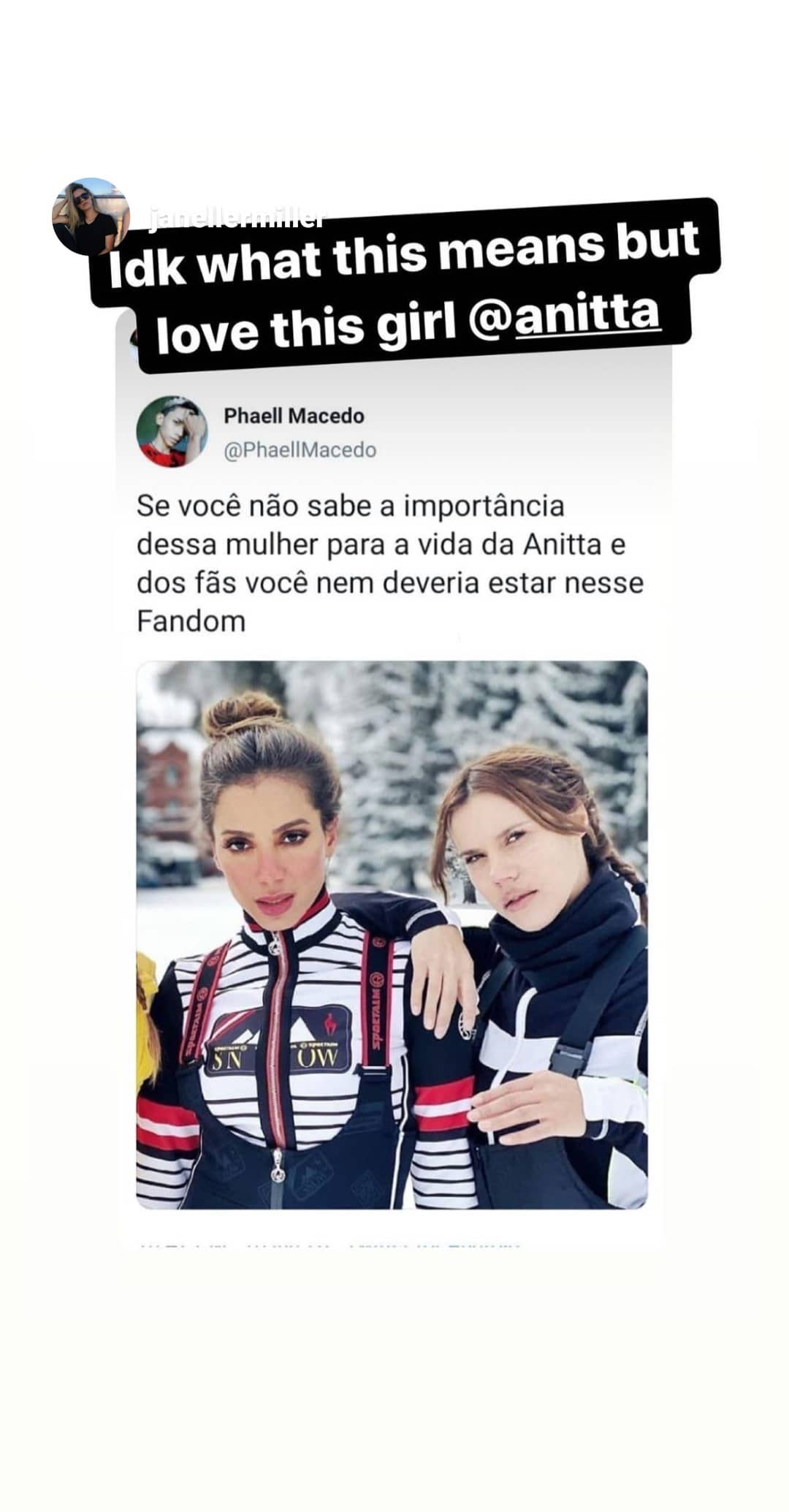789x1512 pixels.
Task: Open janellermiller's story profile picture
Action: [x=91, y=216]
